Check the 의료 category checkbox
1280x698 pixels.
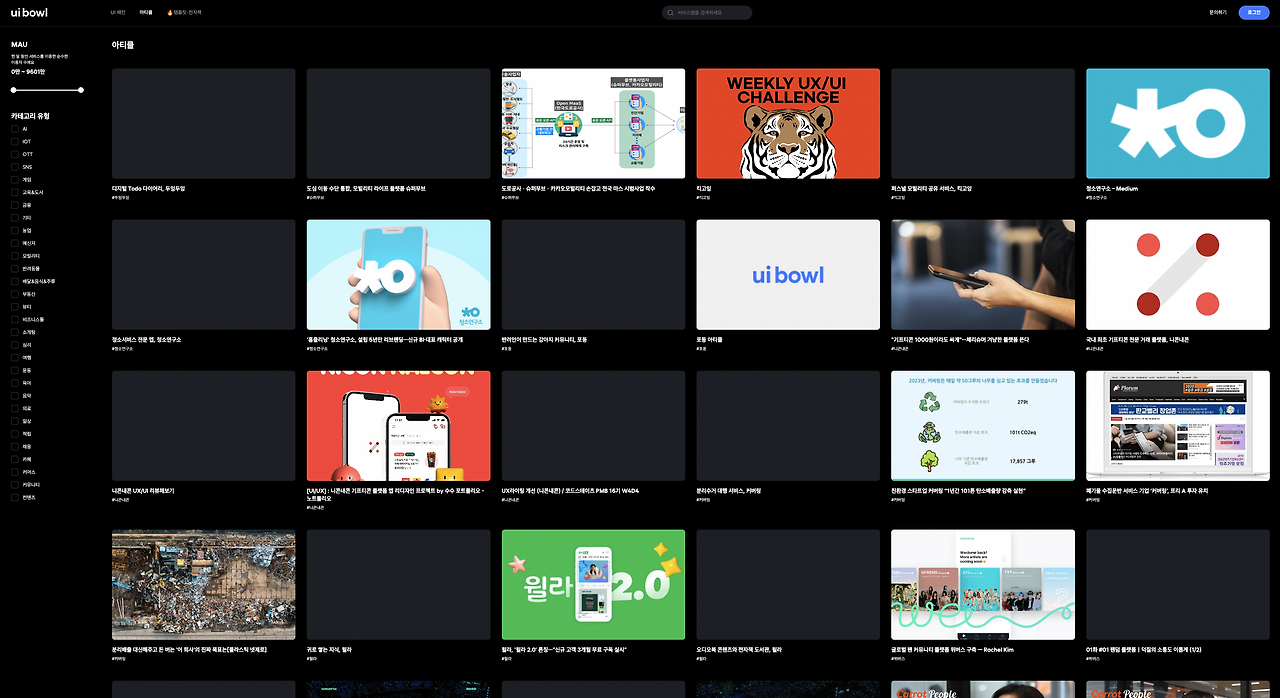point(14,409)
